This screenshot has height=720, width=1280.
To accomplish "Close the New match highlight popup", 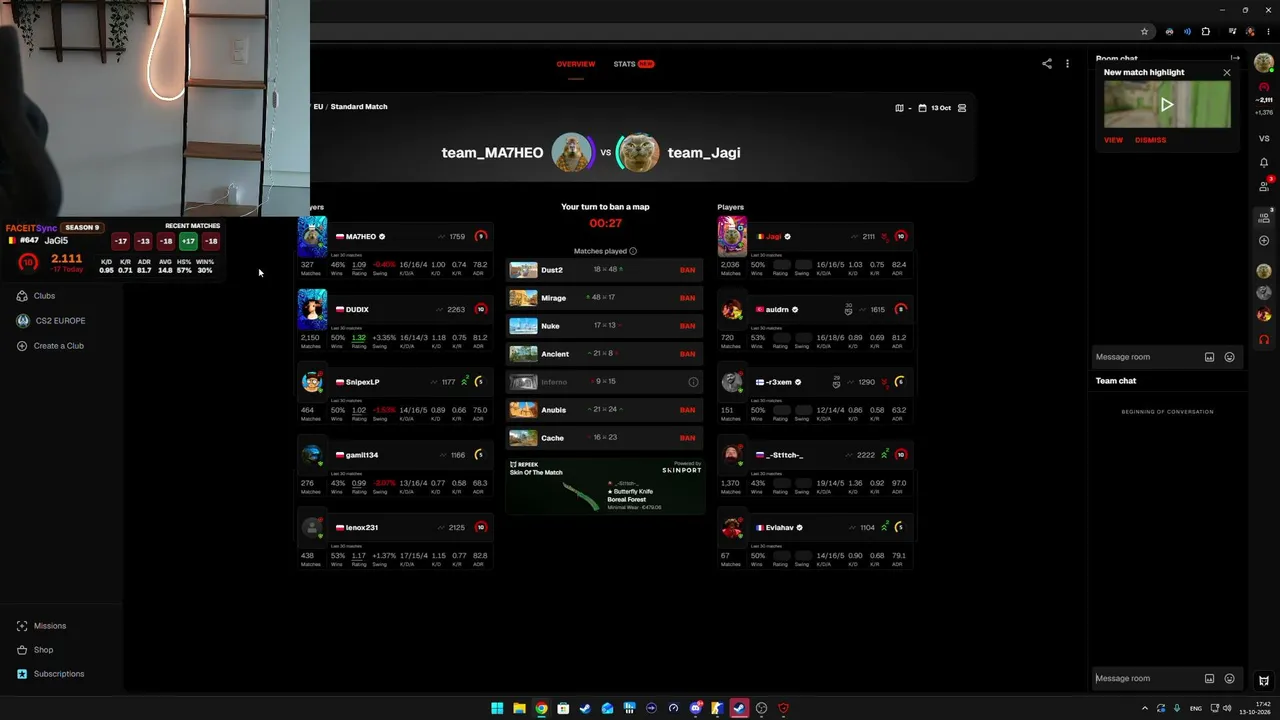I will pos(1227,73).
